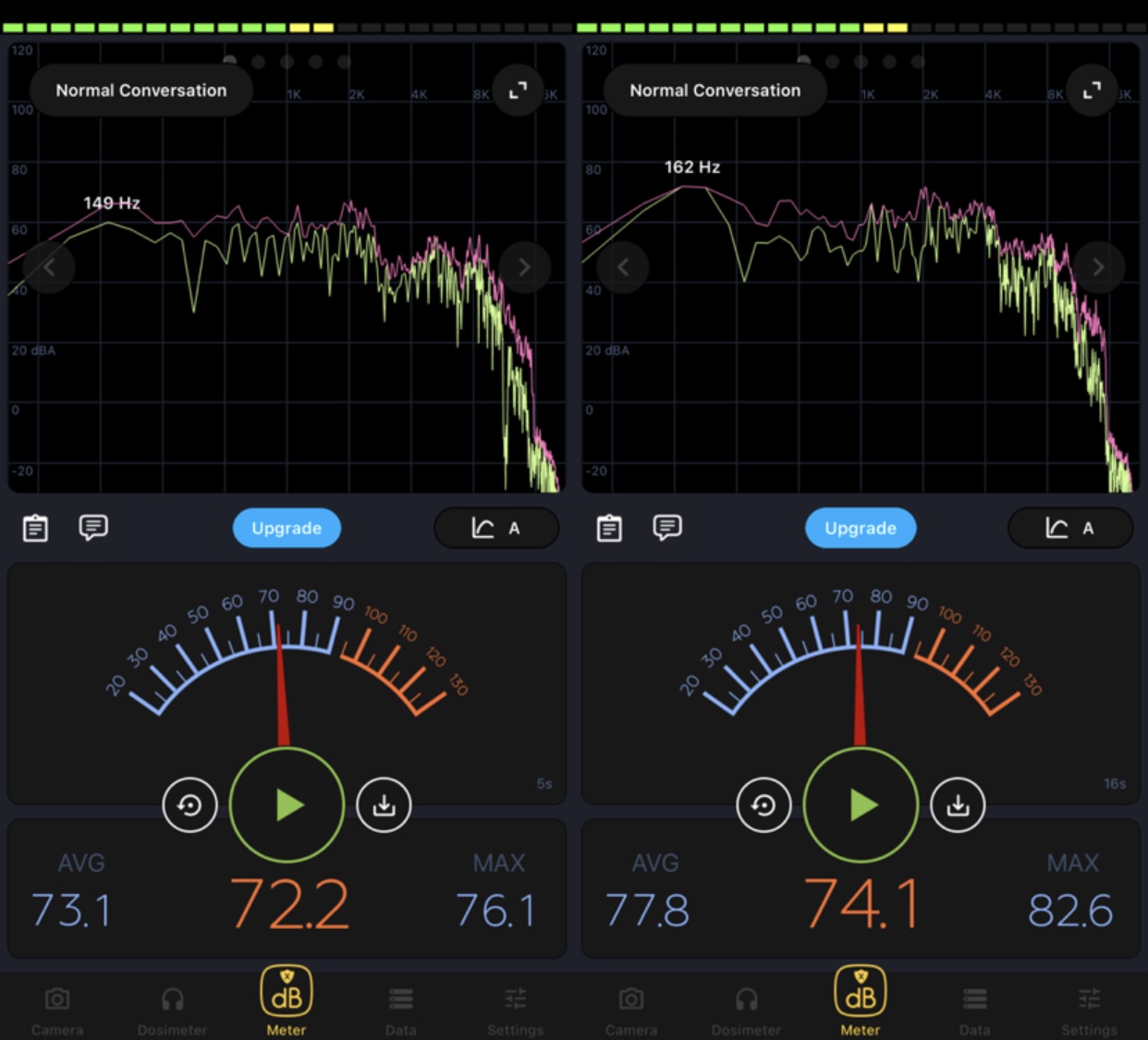Click reset history icon in left panel
This screenshot has width=1148, height=1040.
(189, 805)
